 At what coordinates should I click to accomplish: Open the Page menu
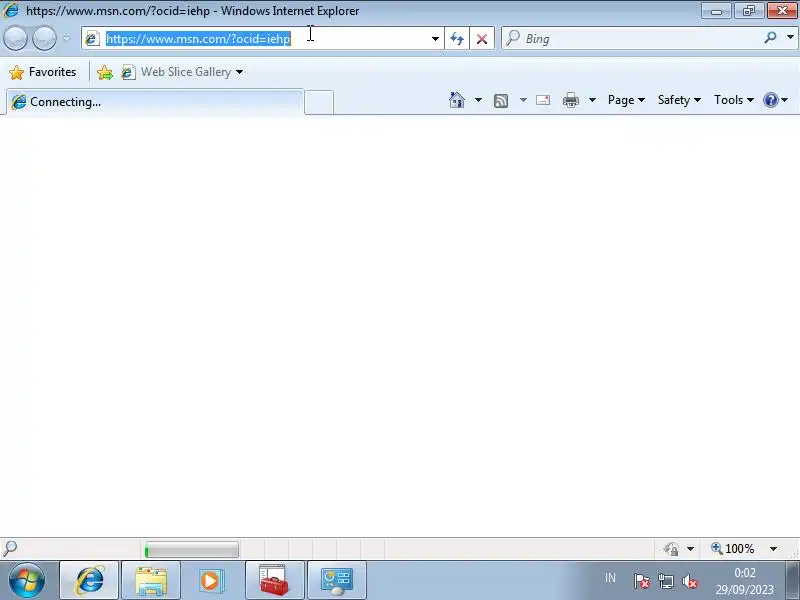626,100
